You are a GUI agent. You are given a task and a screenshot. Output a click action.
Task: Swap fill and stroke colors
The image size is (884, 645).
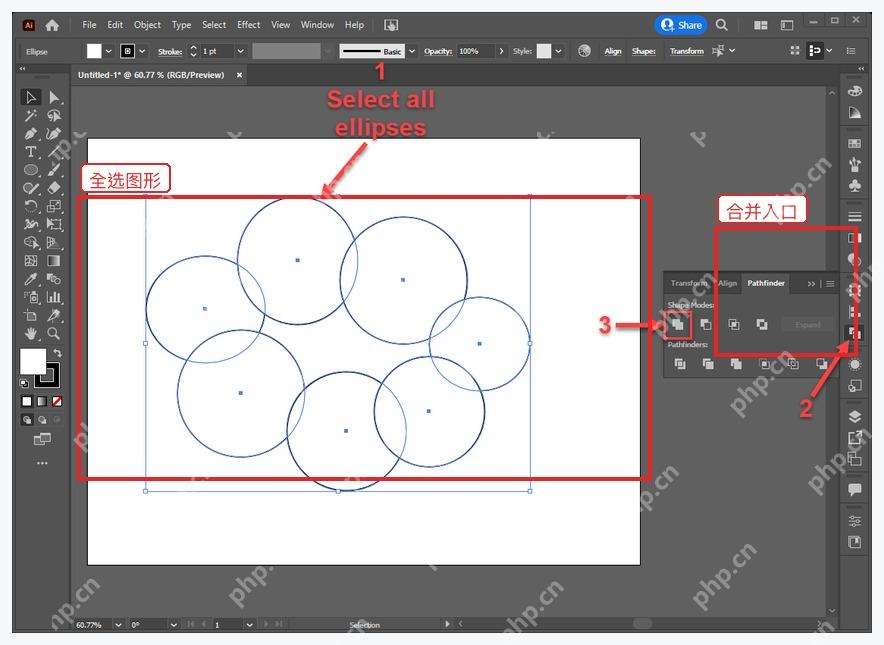[x=57, y=353]
